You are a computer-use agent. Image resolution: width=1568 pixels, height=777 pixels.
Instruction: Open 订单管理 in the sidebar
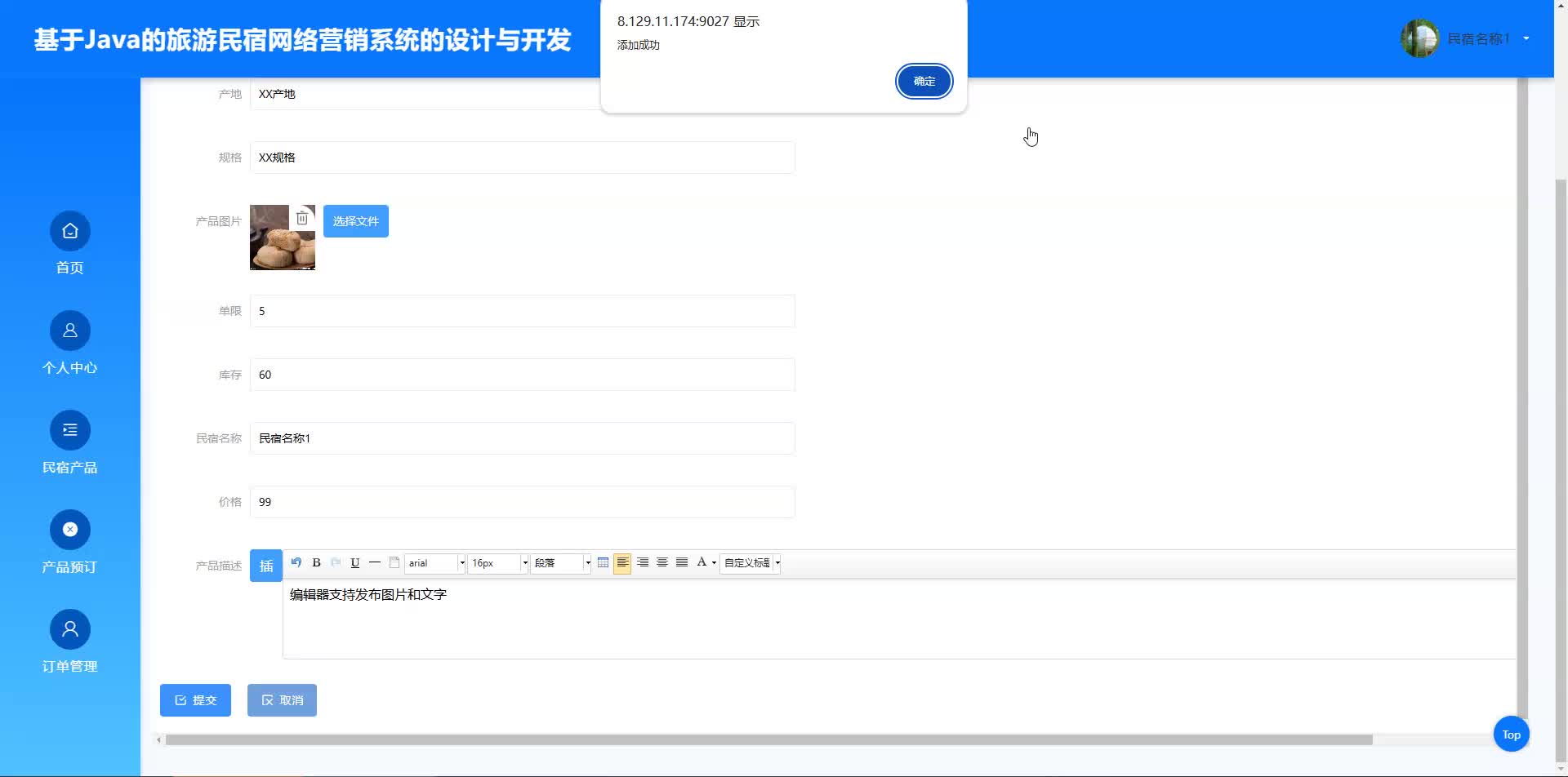(x=69, y=640)
